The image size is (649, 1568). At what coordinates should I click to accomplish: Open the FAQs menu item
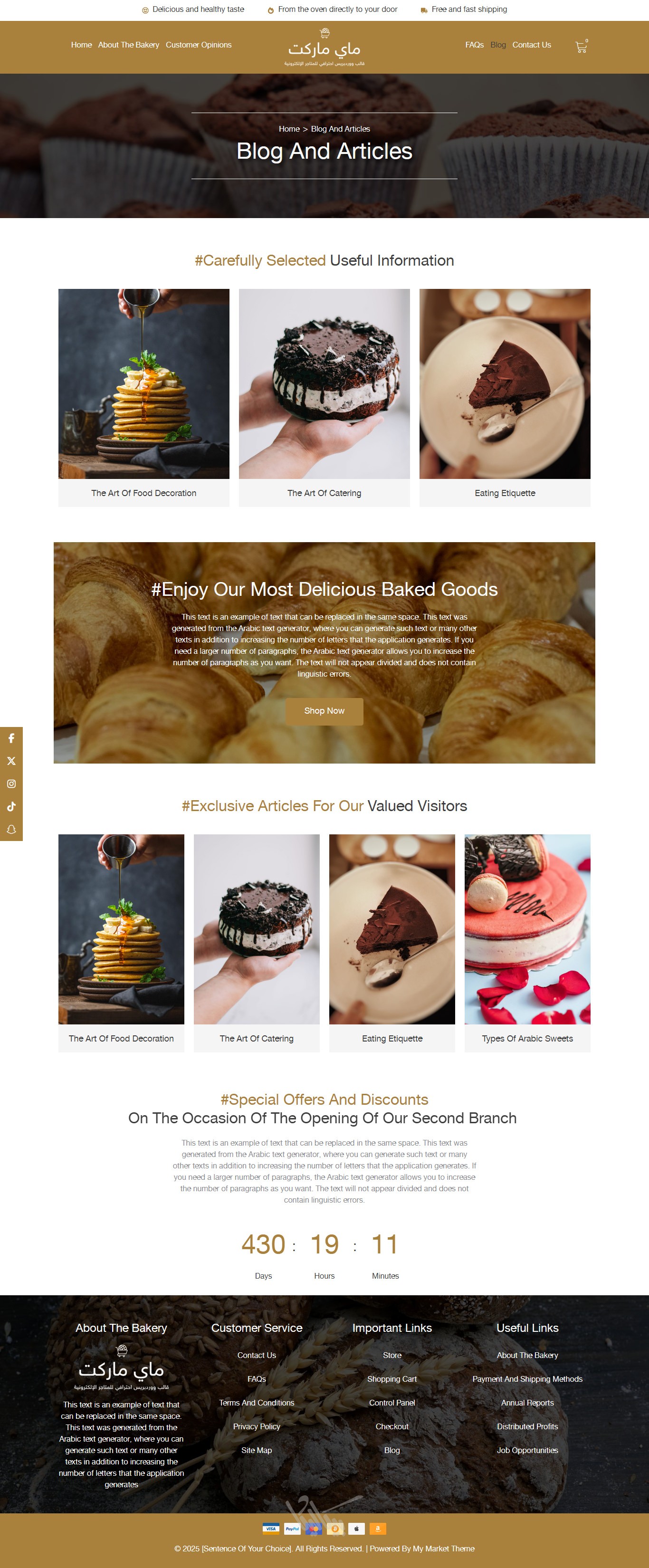click(x=474, y=45)
